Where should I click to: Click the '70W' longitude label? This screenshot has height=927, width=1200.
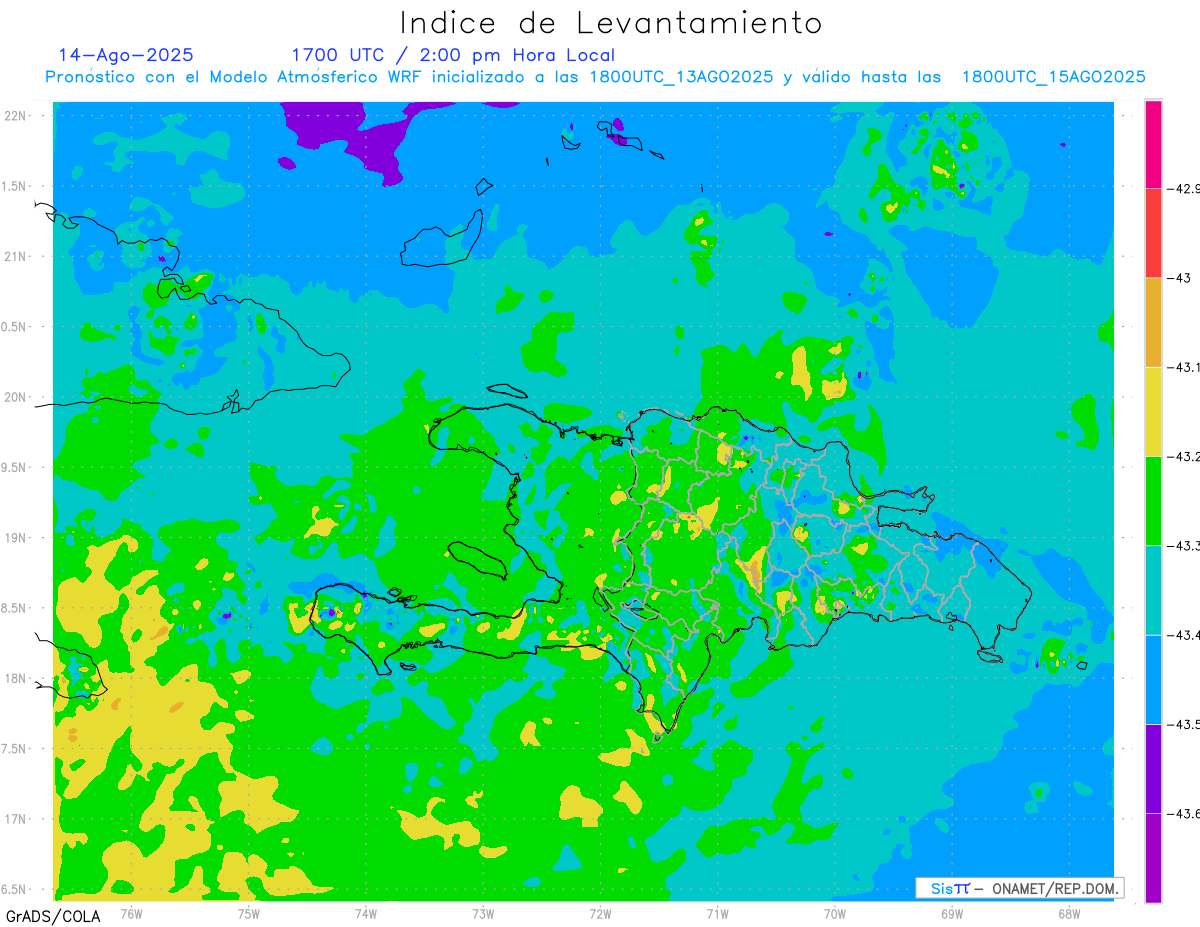click(x=835, y=913)
